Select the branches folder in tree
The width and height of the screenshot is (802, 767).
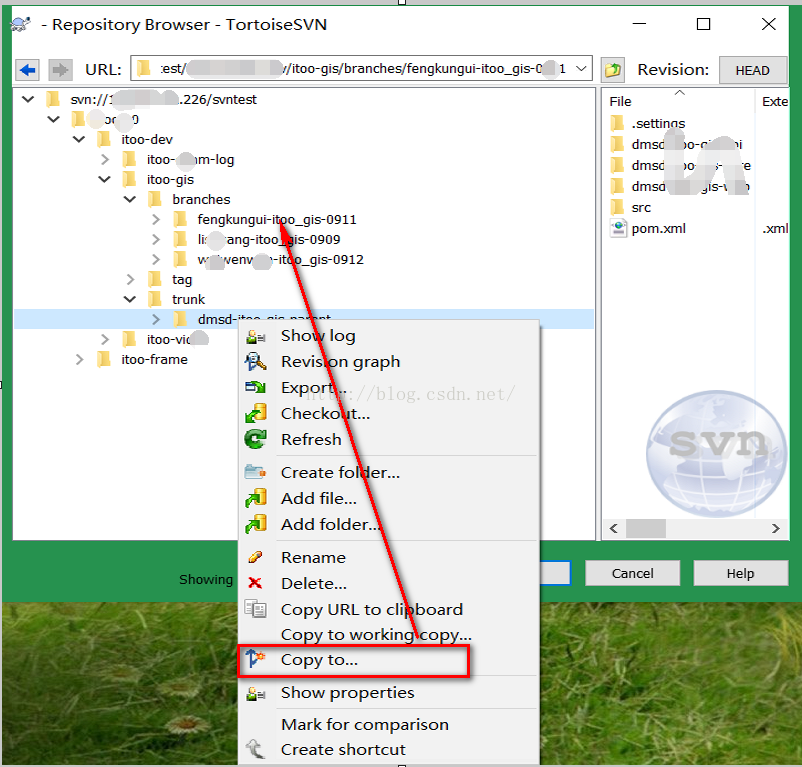[201, 199]
